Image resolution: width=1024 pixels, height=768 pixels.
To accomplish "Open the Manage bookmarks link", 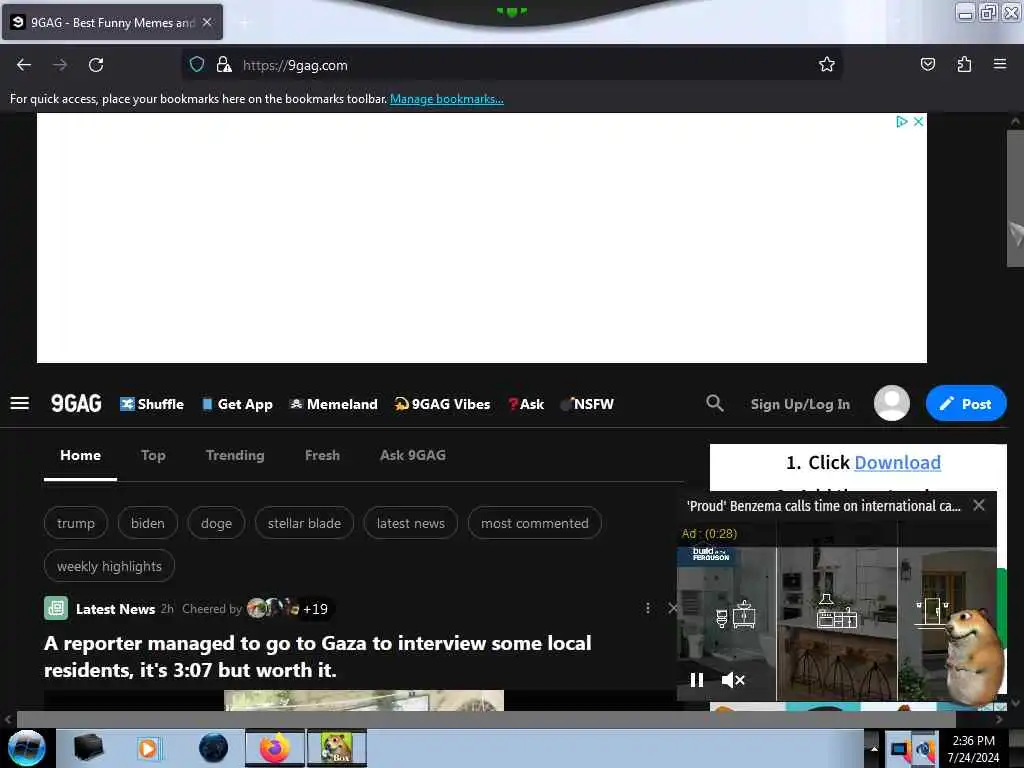I will (447, 99).
